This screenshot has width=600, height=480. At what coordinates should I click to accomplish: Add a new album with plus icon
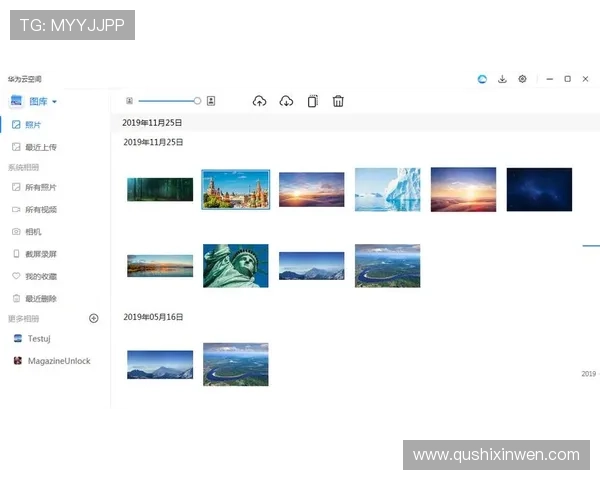pos(94,318)
